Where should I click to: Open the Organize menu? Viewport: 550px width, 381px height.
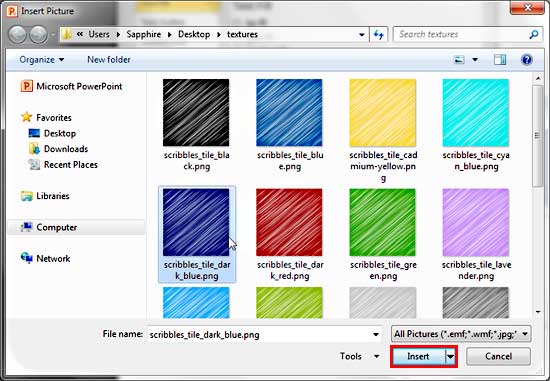42,60
